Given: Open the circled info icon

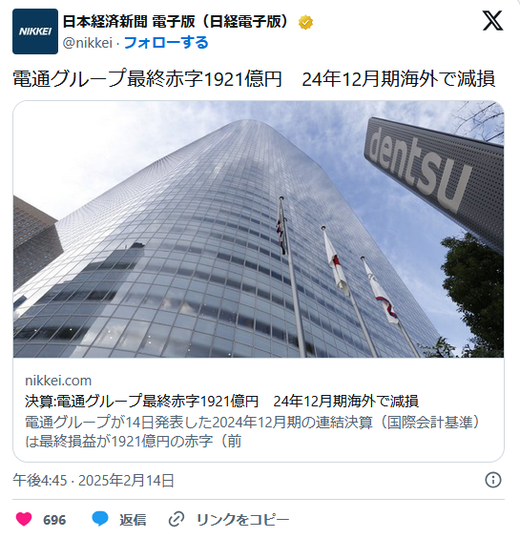Looking at the screenshot, I should point(493,480).
